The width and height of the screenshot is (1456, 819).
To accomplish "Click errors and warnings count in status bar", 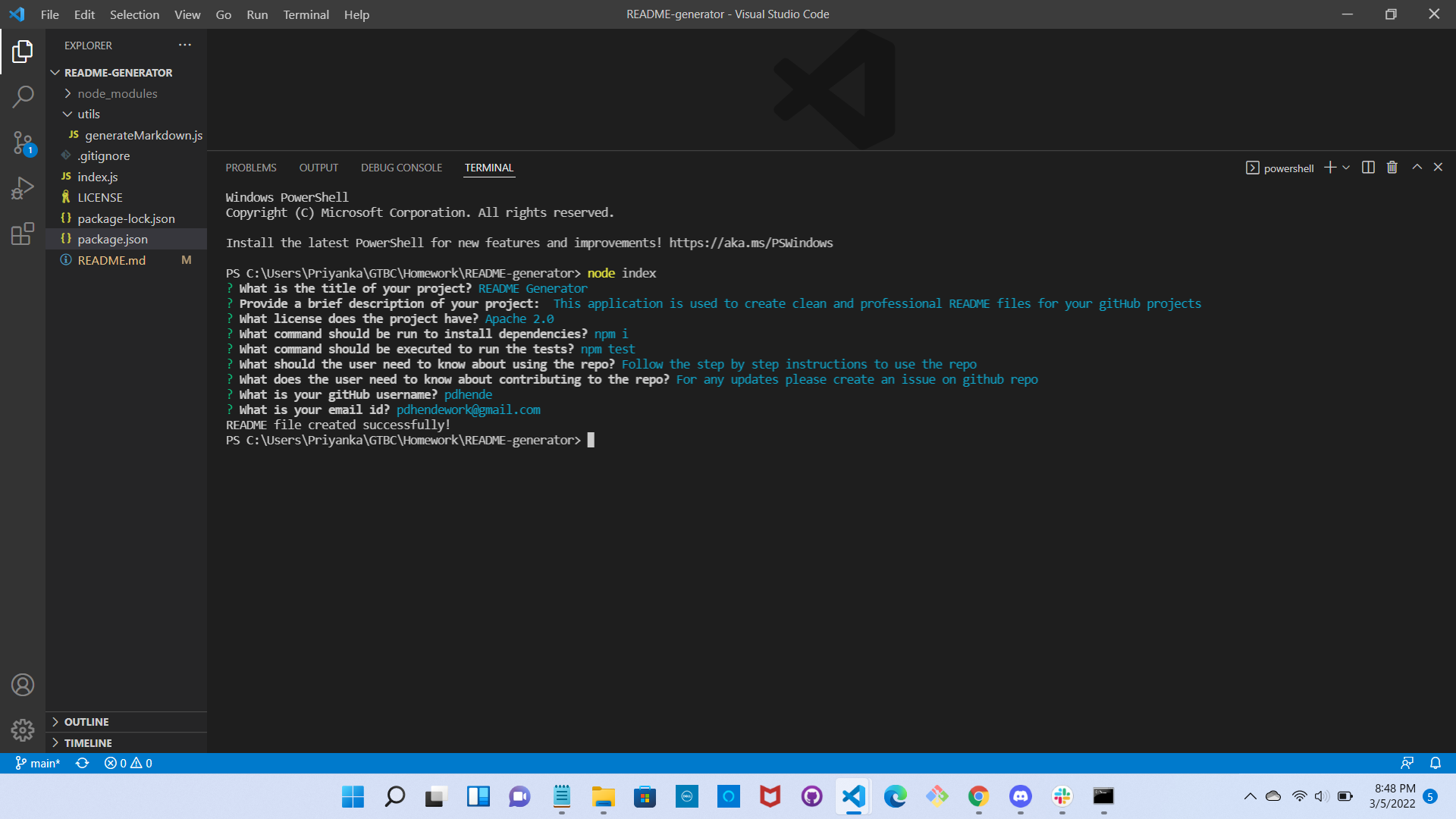I will point(128,763).
